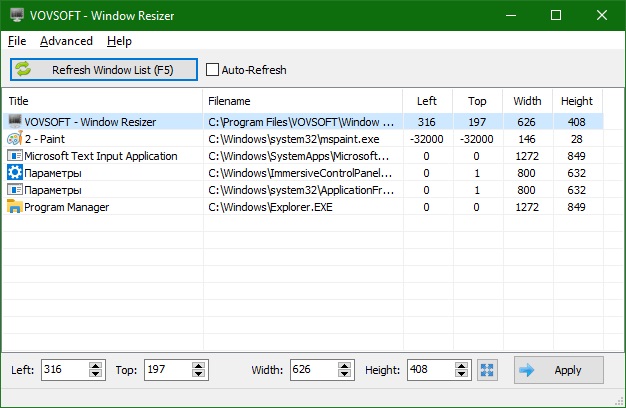Close the Window Resizer window
The image size is (626, 408).
click(602, 15)
